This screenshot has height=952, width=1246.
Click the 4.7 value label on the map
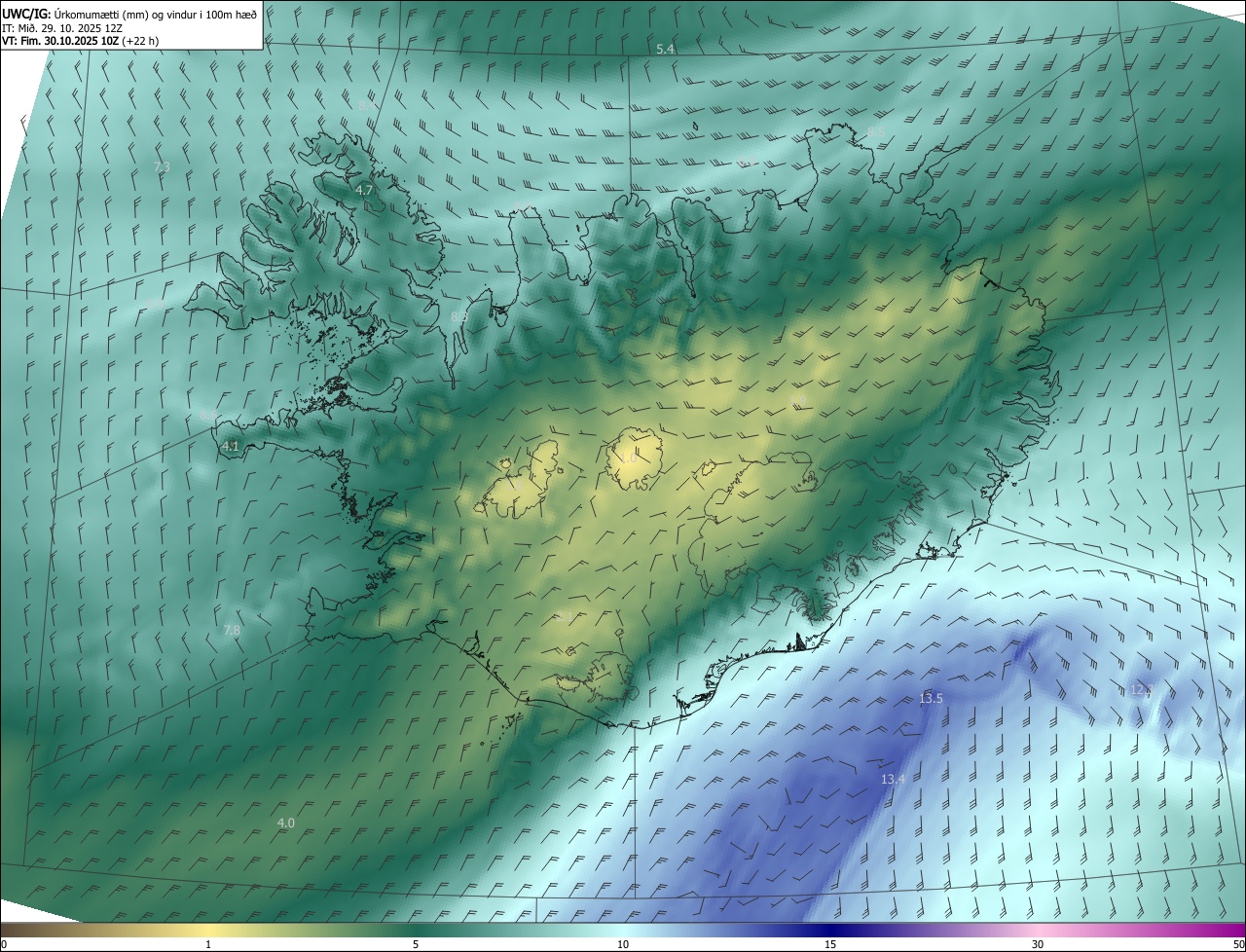(364, 190)
